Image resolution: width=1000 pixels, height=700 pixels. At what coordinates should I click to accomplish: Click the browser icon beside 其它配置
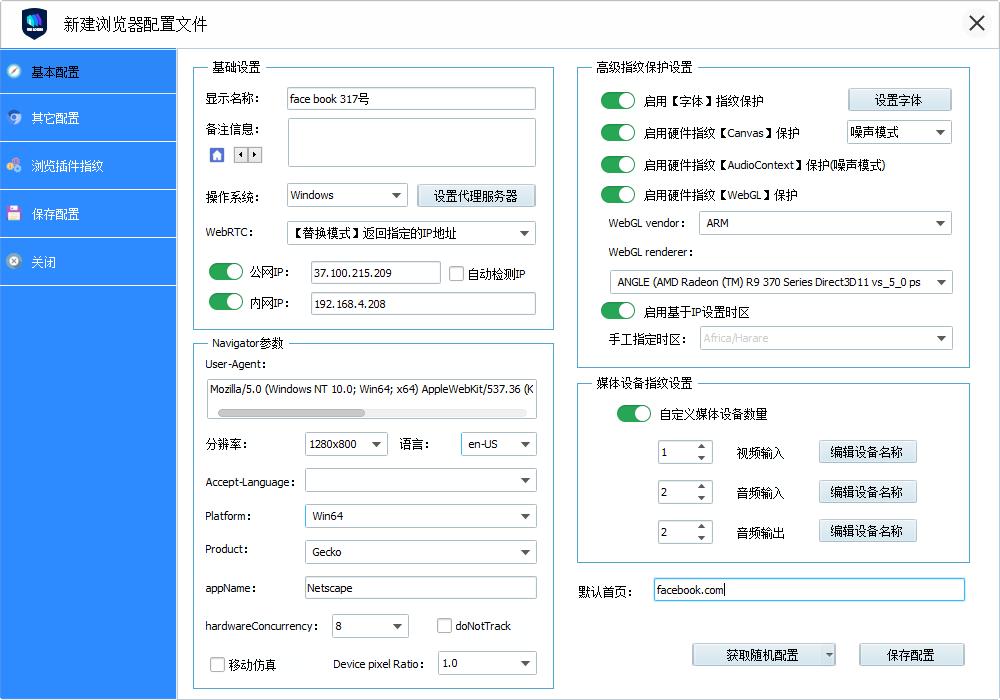(x=16, y=118)
